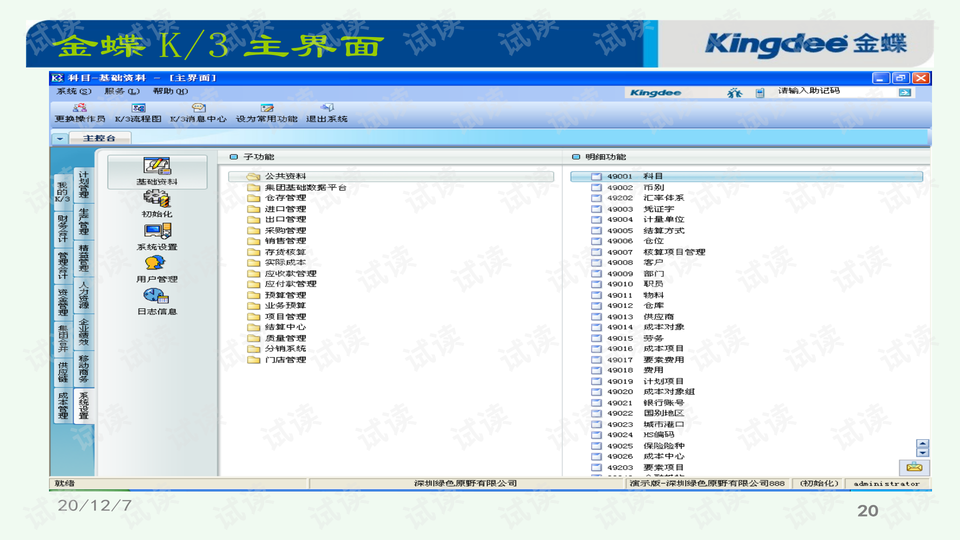Click the 采购管理 folder icon

click(x=253, y=230)
